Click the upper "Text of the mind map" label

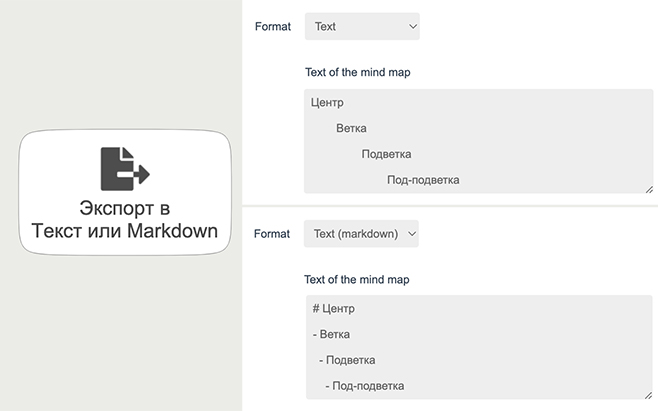click(x=358, y=72)
